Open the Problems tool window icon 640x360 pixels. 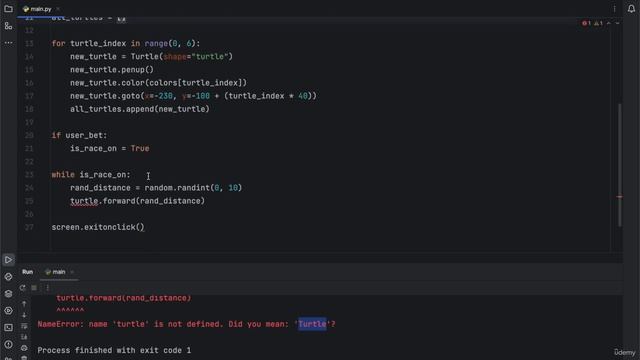8,344
